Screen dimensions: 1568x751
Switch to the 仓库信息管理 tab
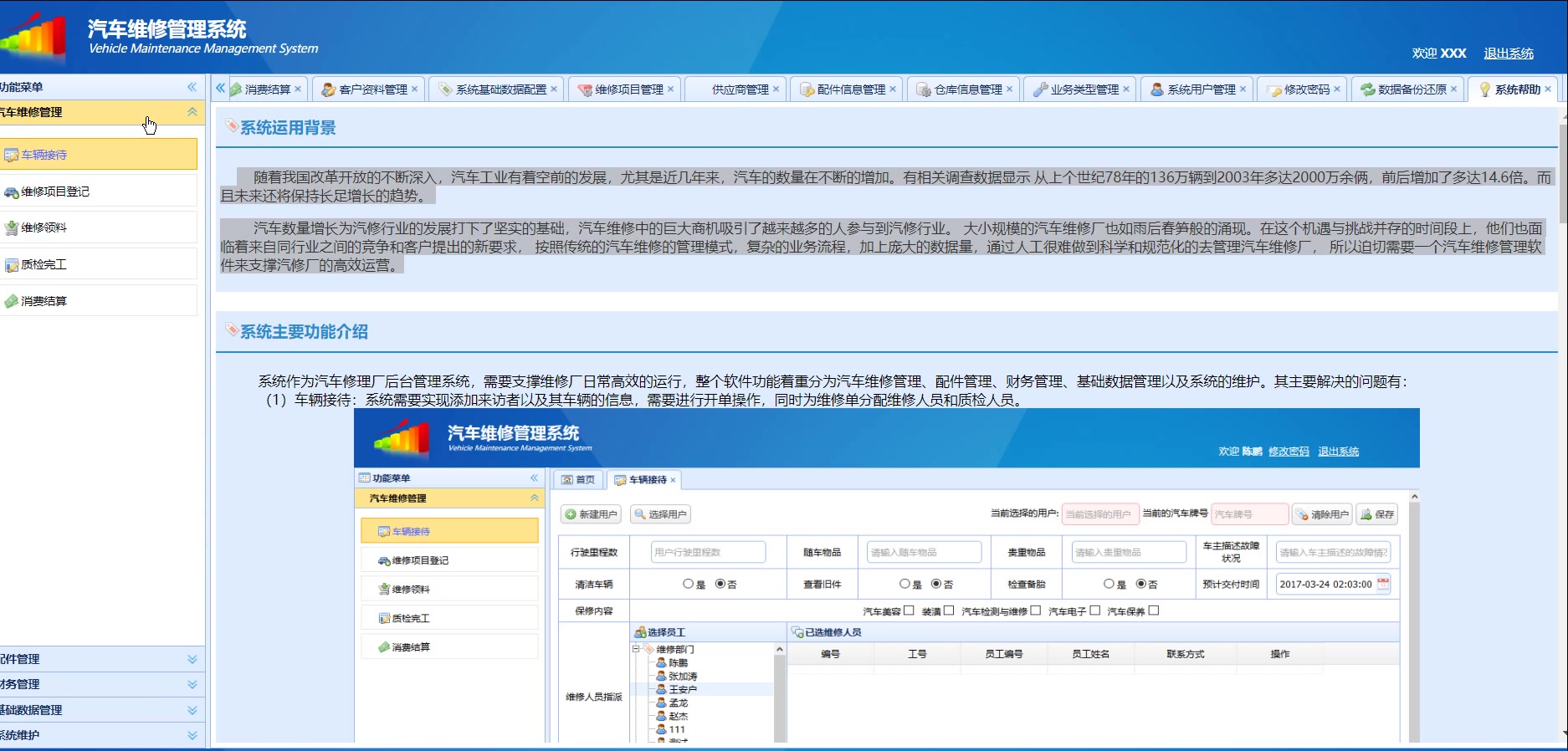[x=967, y=89]
